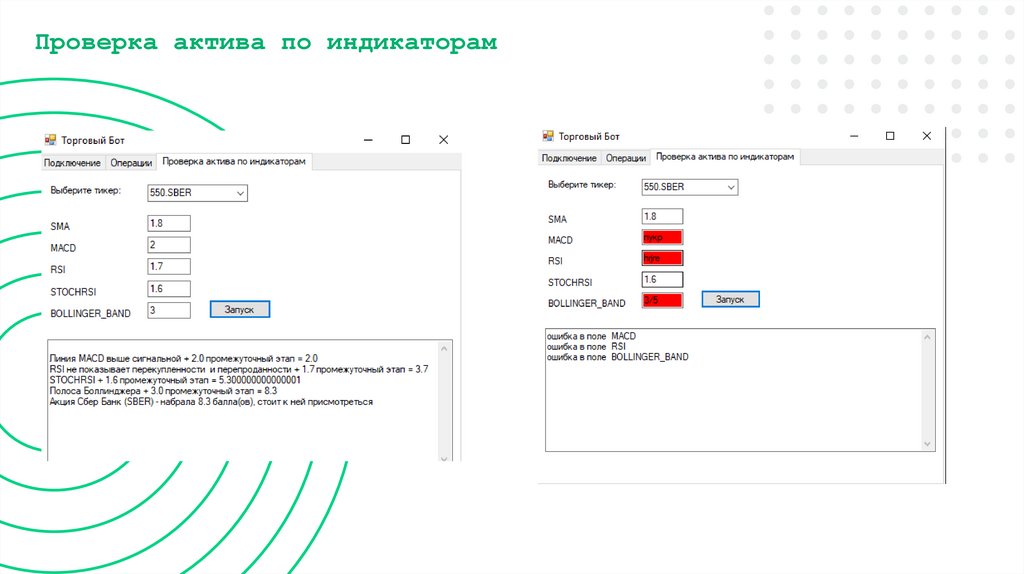The width and height of the screenshot is (1024, 574).
Task: Click the red MACD error field in right window
Action: 662,237
